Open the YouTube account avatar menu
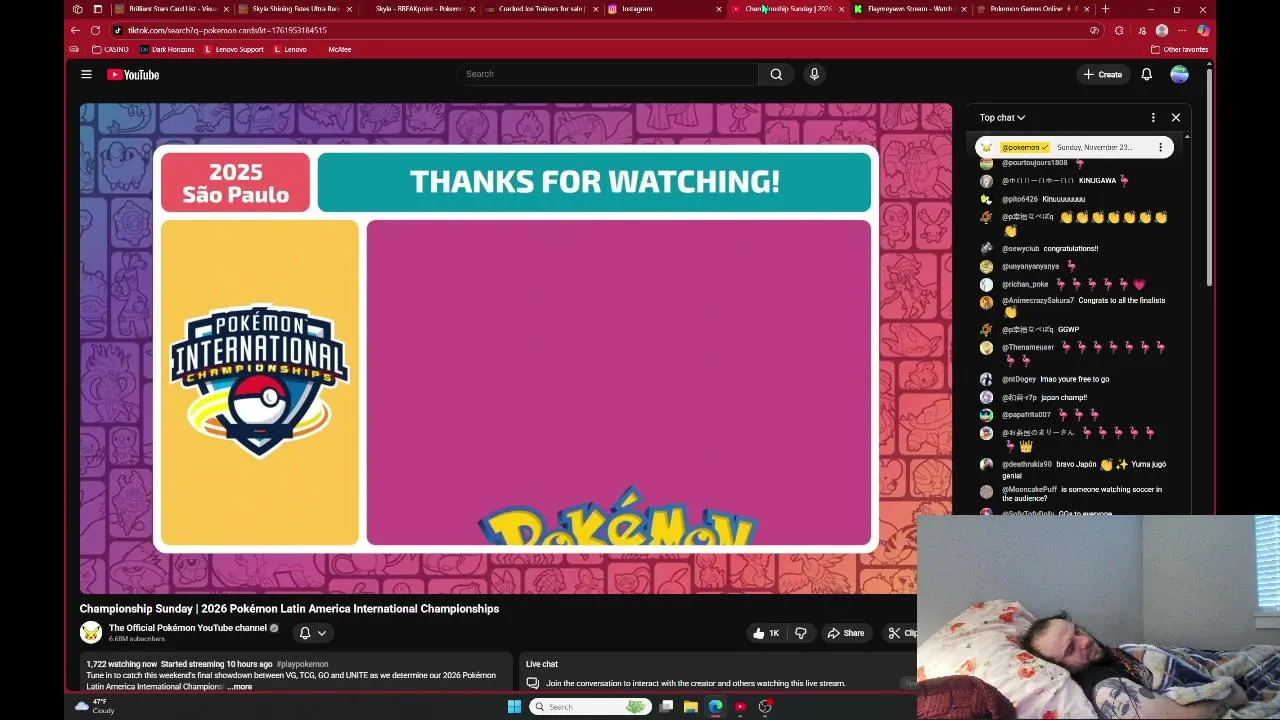 pos(1180,74)
